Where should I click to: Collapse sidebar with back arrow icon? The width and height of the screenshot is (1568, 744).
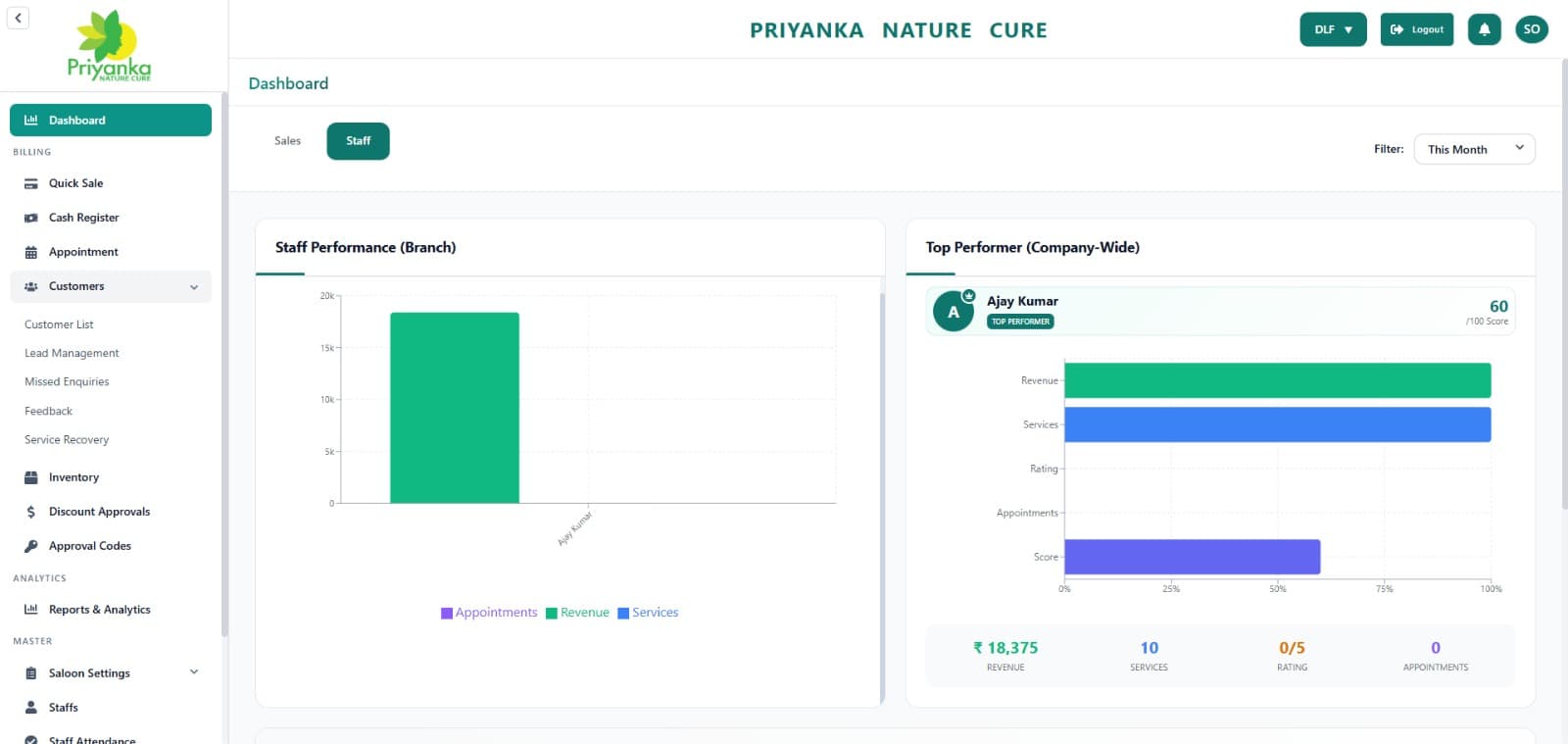coord(18,18)
